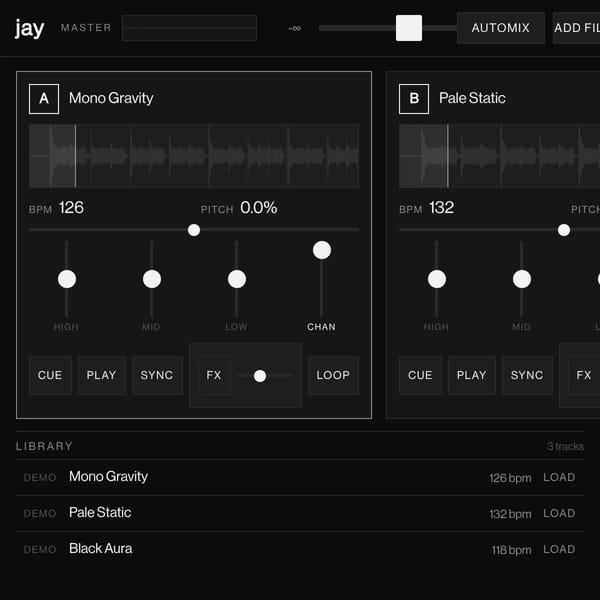Load Pale Static from library
600x600 pixels.
pos(559,514)
